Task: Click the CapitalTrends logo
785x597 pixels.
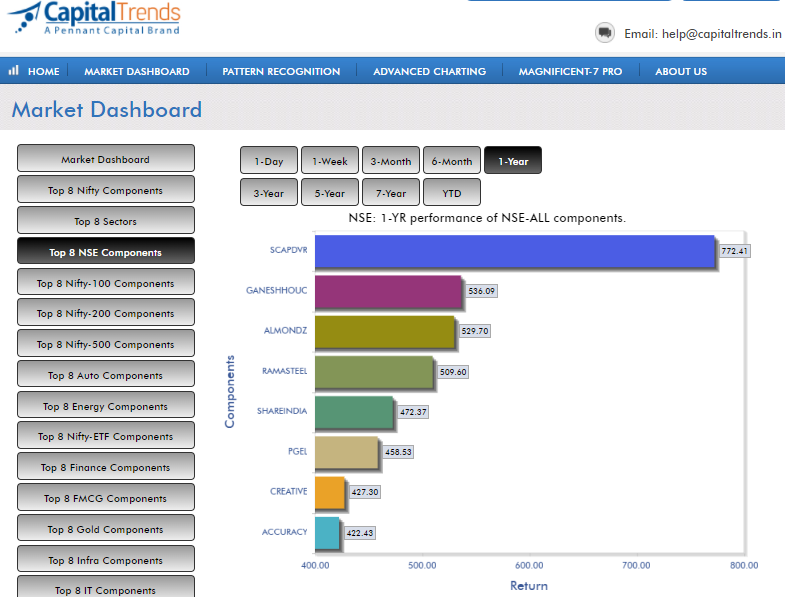Action: tap(95, 18)
